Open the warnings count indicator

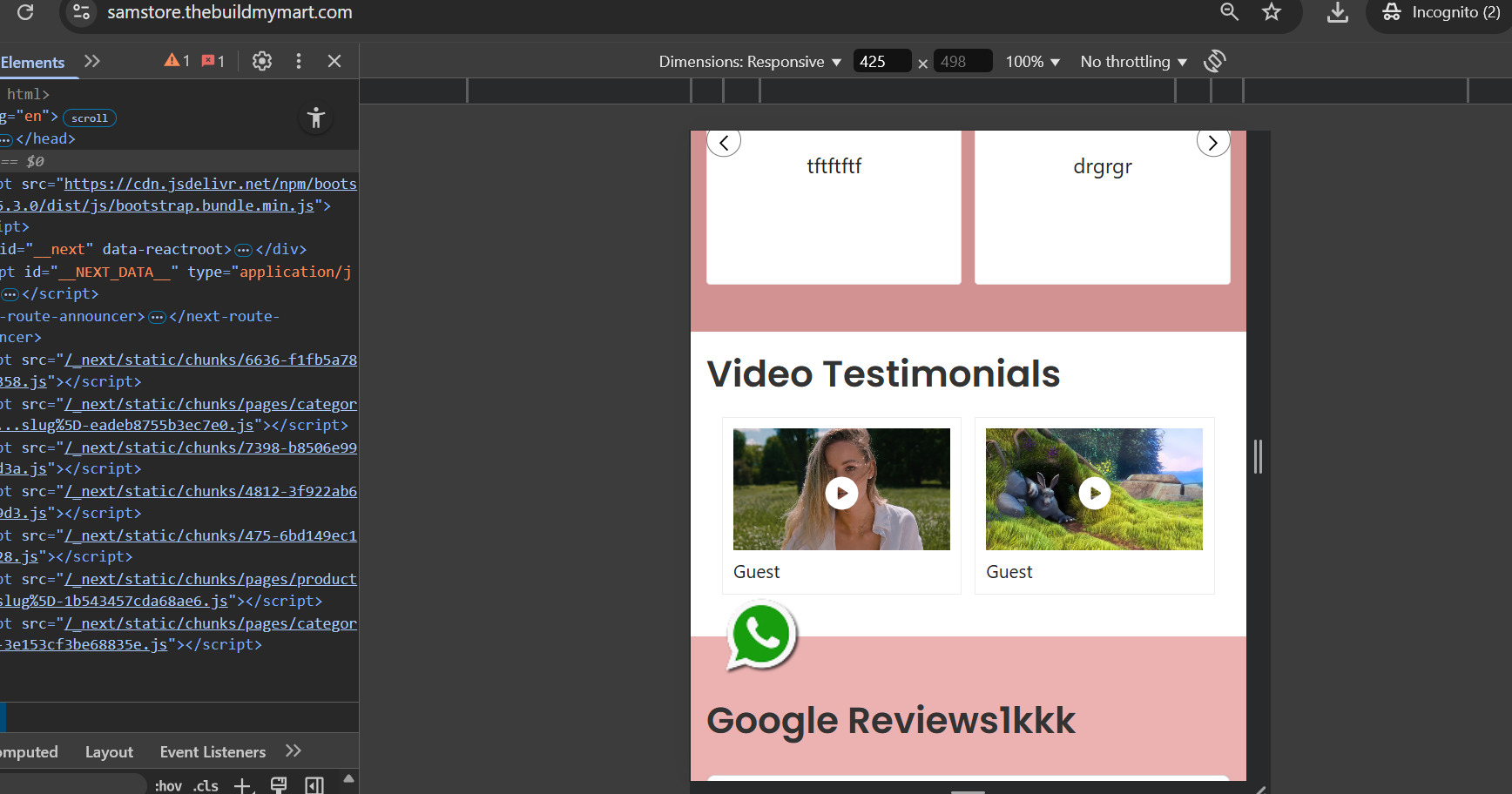click(x=177, y=61)
